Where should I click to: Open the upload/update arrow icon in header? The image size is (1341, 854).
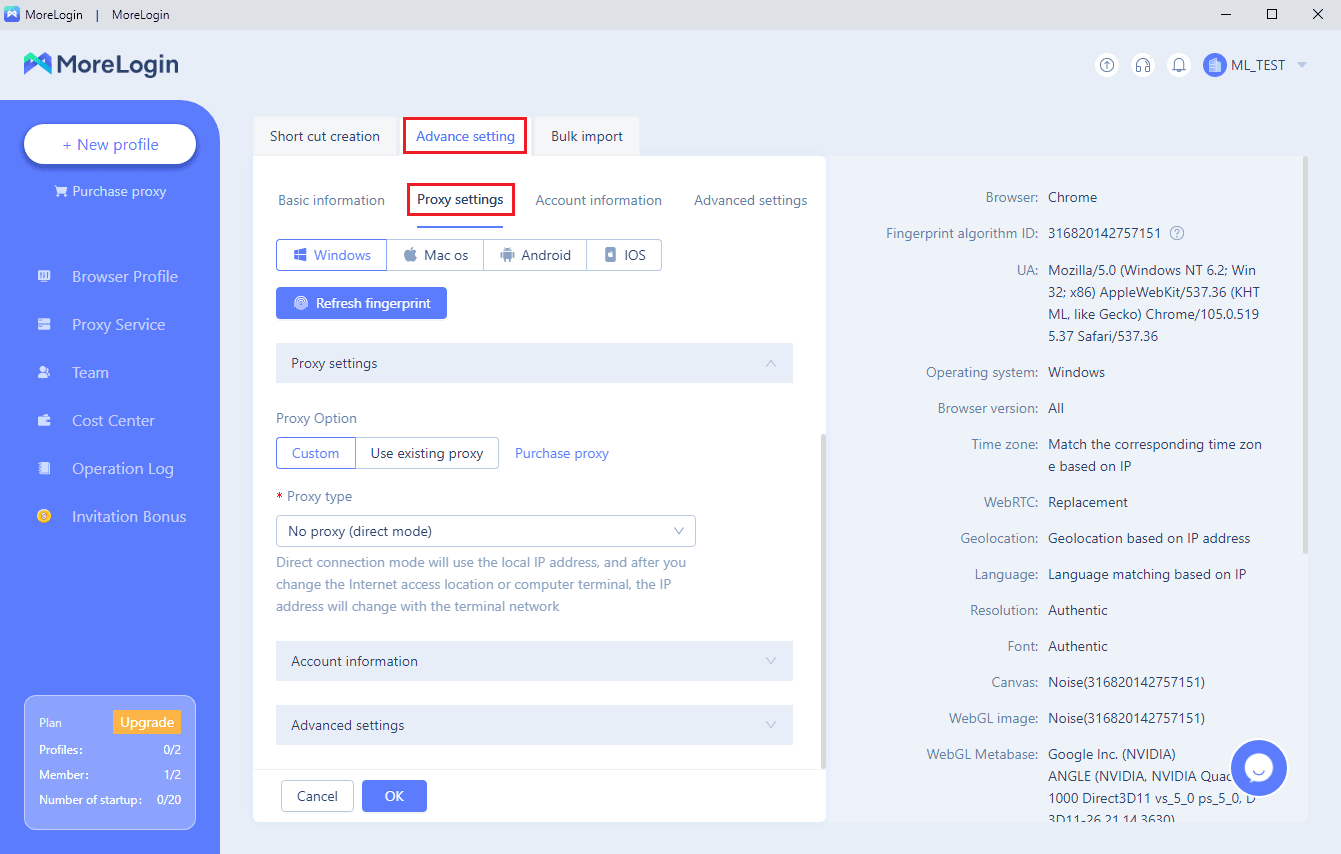click(1107, 65)
